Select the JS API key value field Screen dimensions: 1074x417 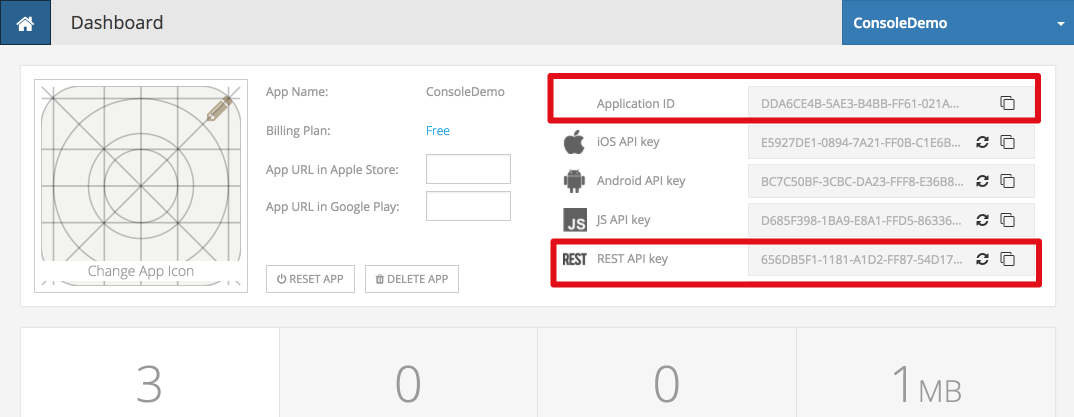[x=891, y=220]
